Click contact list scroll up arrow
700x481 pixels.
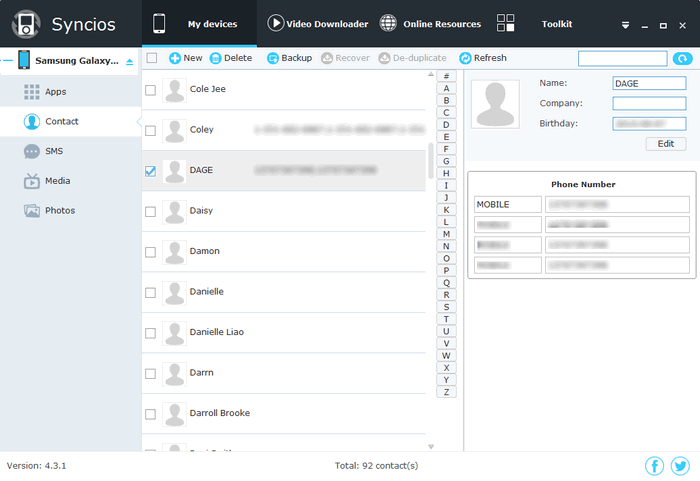pyautogui.click(x=431, y=74)
